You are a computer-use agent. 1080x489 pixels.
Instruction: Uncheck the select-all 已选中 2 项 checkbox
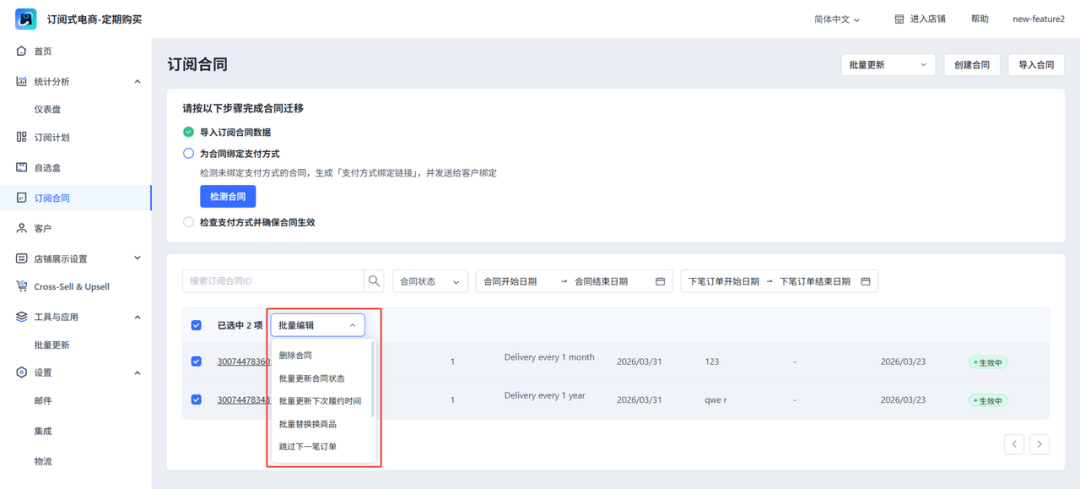click(x=196, y=325)
